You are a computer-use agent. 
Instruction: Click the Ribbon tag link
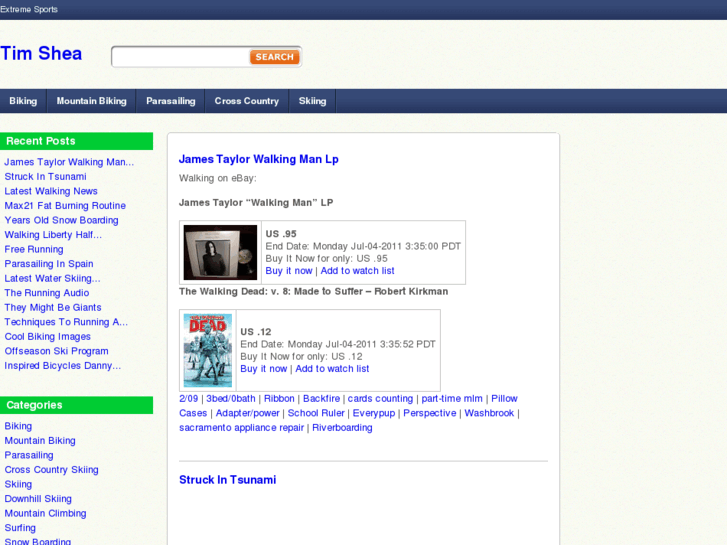coord(279,398)
